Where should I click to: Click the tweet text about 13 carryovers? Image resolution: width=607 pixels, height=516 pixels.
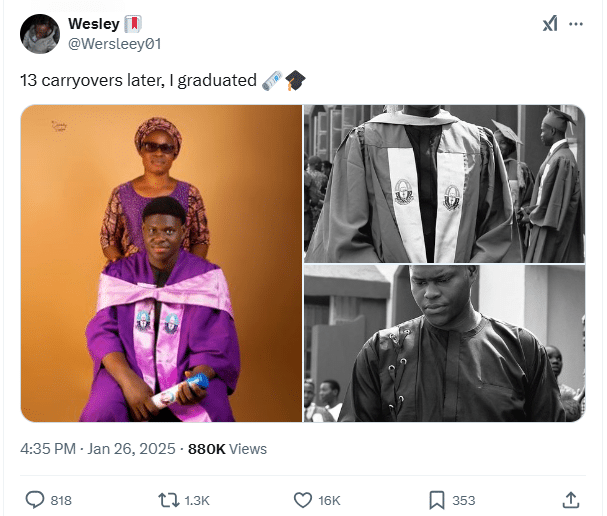pos(138,80)
